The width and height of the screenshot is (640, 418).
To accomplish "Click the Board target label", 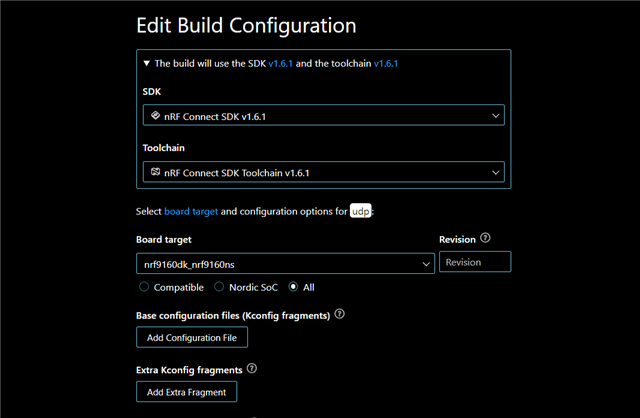I will (164, 240).
